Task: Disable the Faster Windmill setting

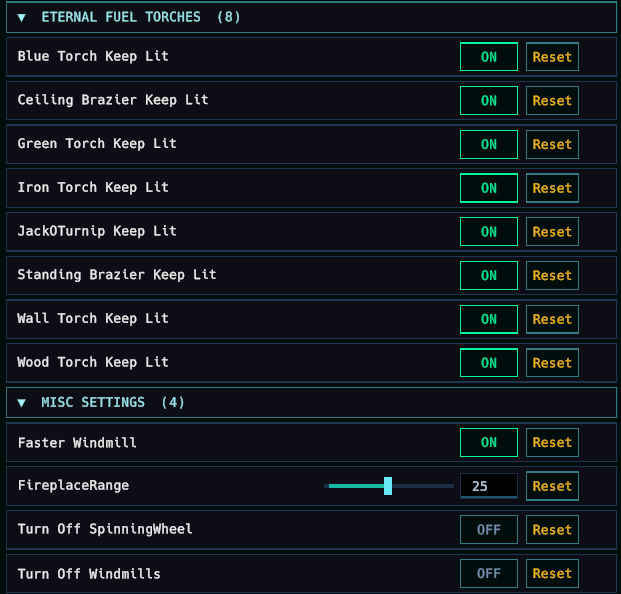Action: 489,442
